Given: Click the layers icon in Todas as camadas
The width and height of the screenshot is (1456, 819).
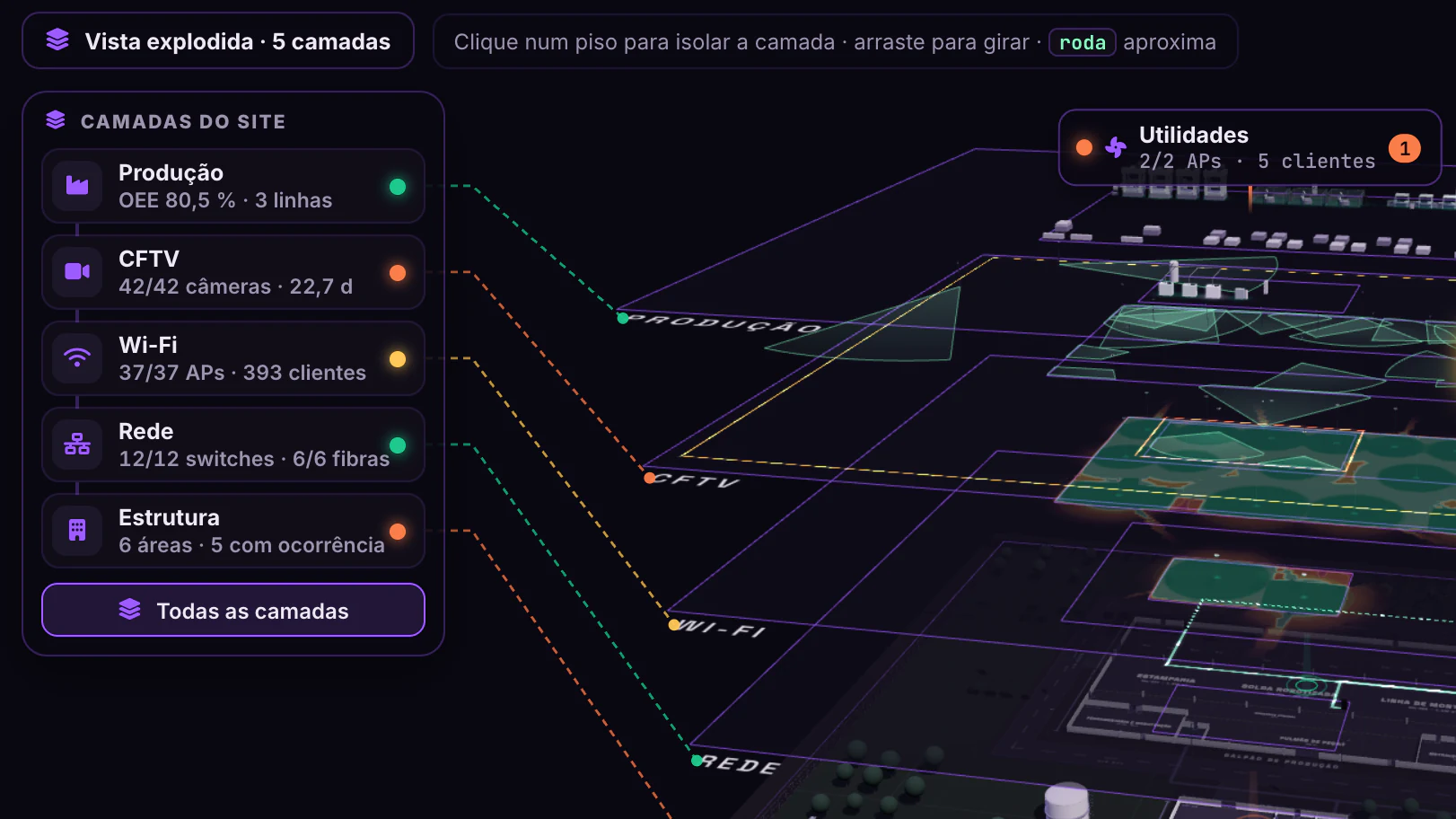Looking at the screenshot, I should coord(130,610).
